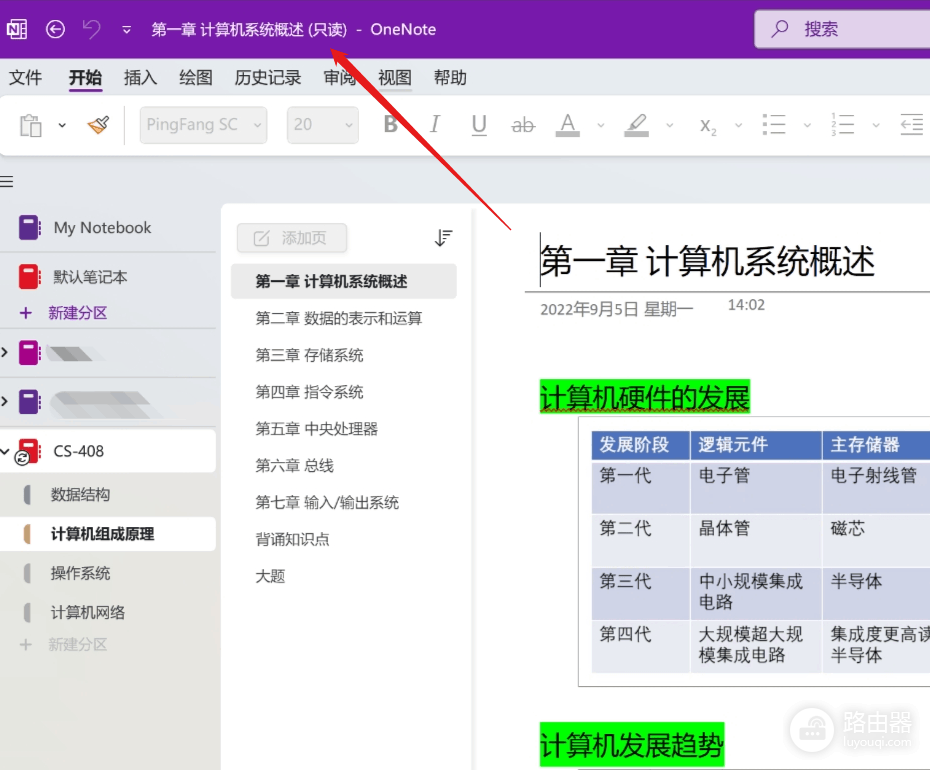Click the red CS-408 sync notebook icon
This screenshot has width=930, height=770.
click(x=28, y=452)
